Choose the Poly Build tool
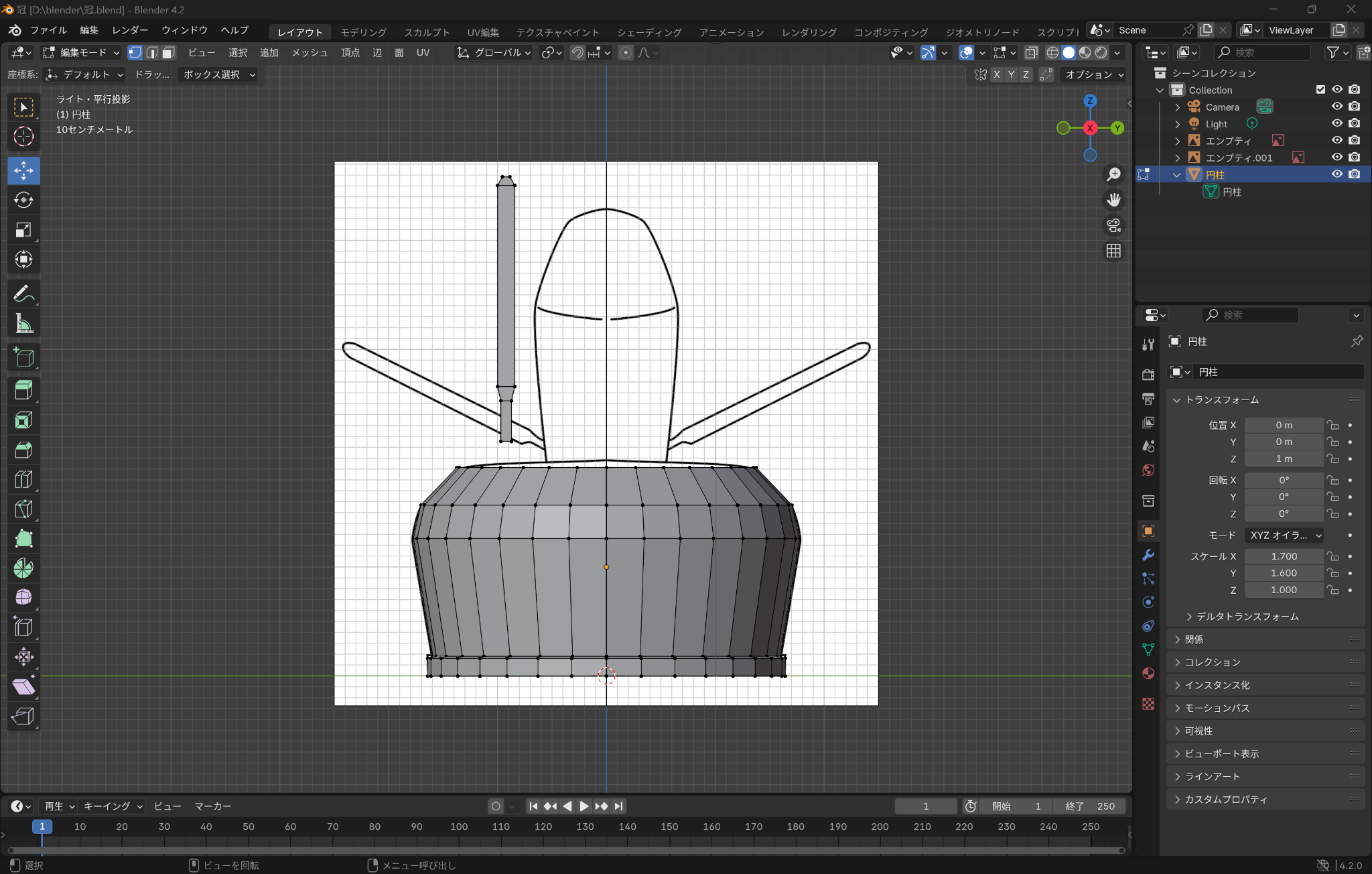The image size is (1372, 874). (23, 538)
